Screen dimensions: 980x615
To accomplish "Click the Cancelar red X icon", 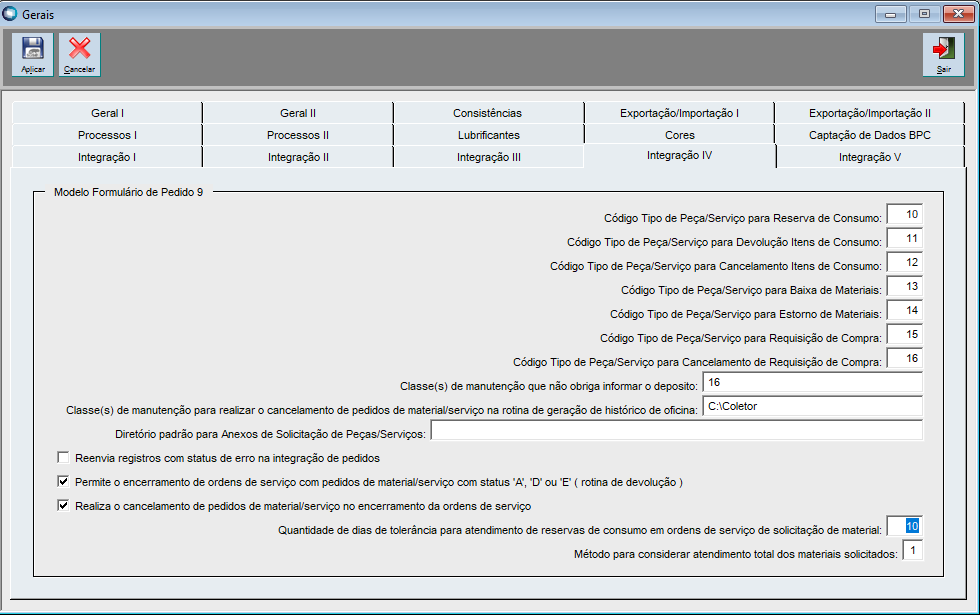I will (79, 54).
